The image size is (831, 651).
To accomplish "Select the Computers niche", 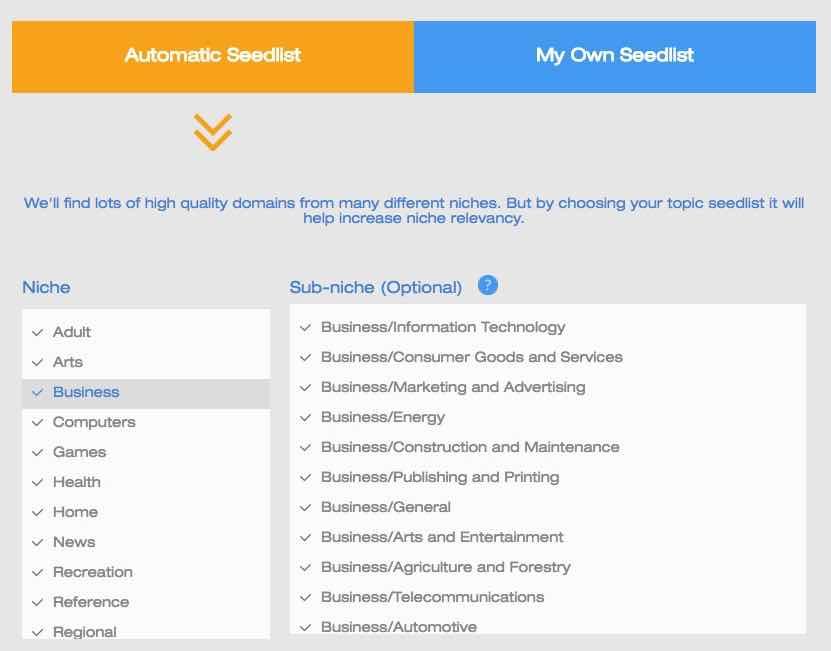I will 94,422.
